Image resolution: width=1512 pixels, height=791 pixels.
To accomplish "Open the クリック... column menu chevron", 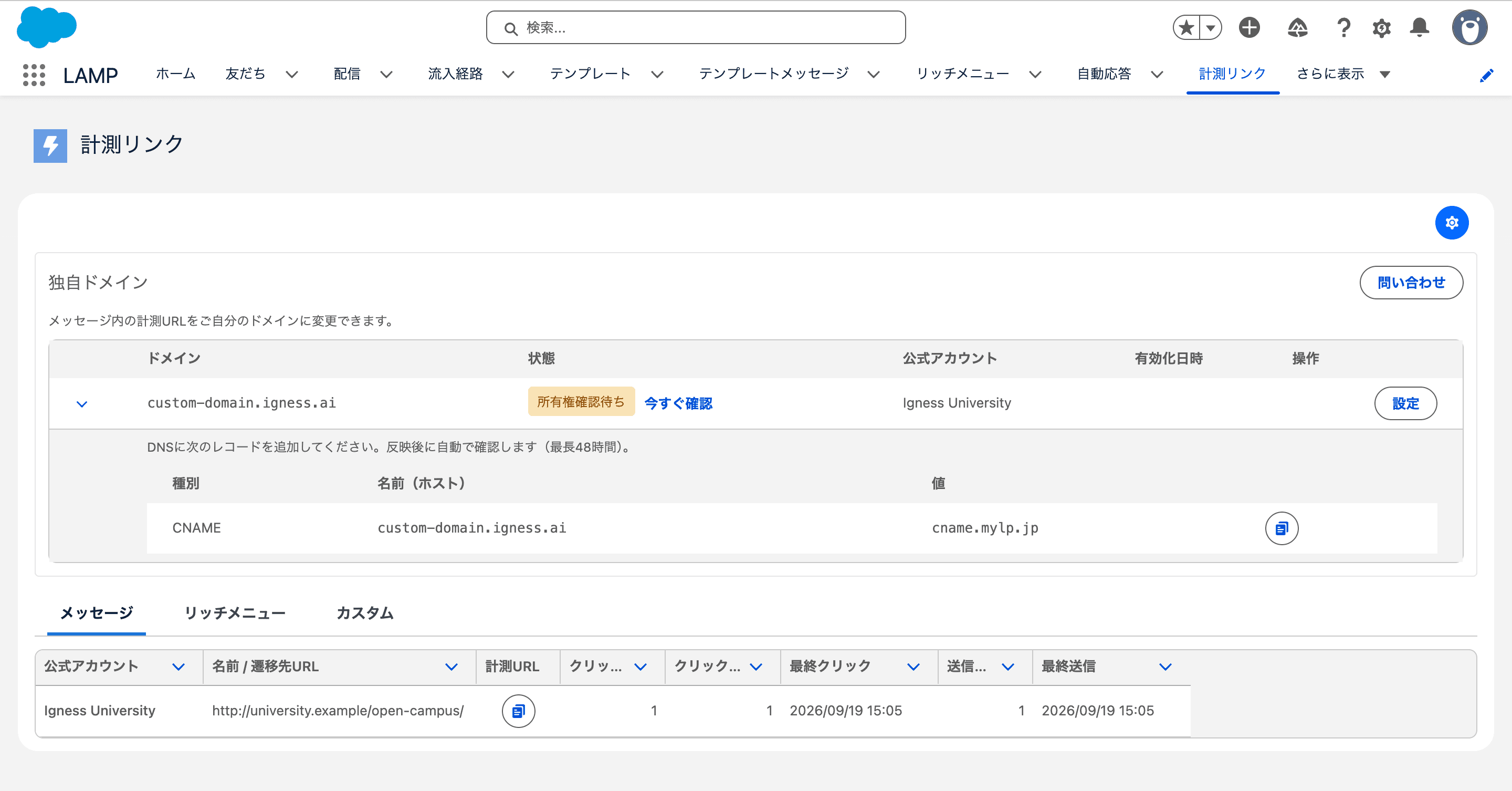I will click(x=756, y=667).
